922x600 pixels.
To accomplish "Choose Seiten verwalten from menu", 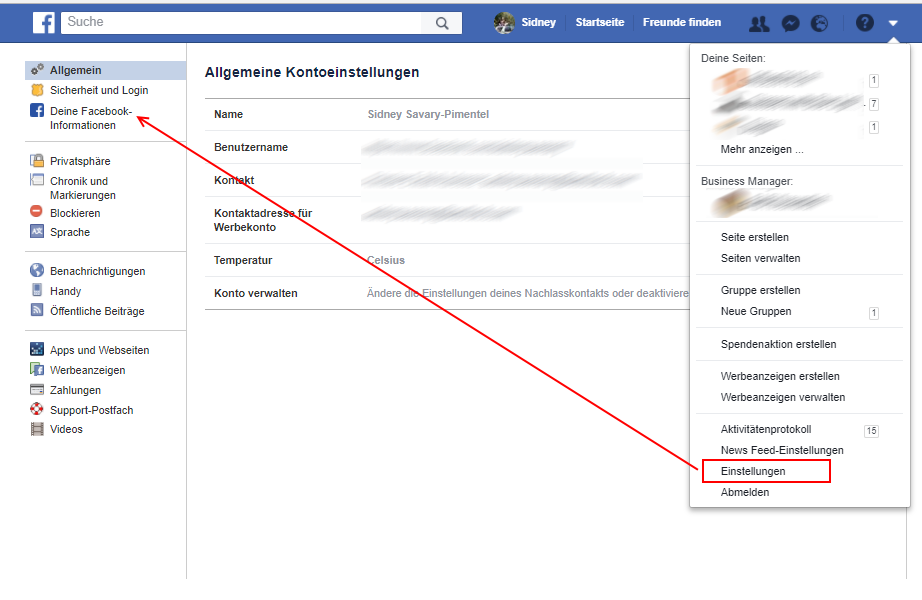I will point(760,258).
